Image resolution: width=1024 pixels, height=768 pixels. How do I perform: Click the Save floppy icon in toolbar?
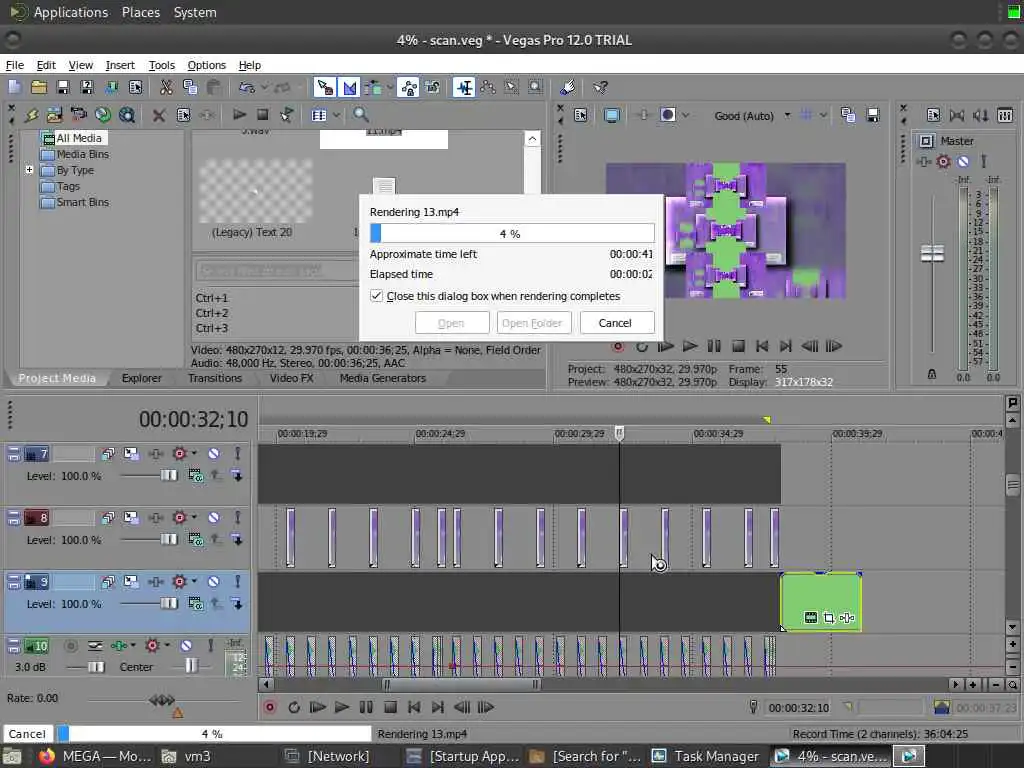click(63, 87)
